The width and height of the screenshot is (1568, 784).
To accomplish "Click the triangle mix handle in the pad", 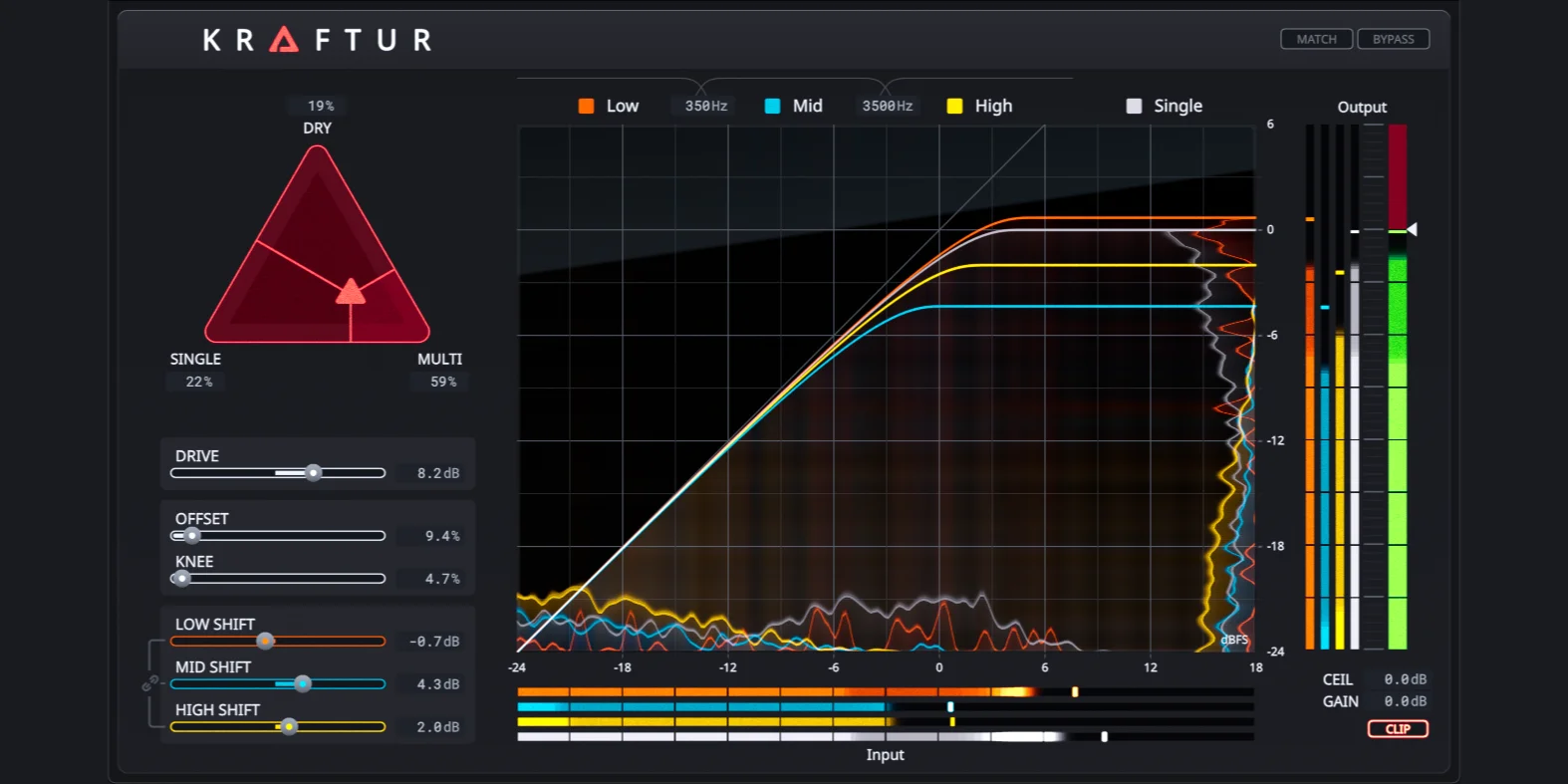I will click(x=351, y=291).
